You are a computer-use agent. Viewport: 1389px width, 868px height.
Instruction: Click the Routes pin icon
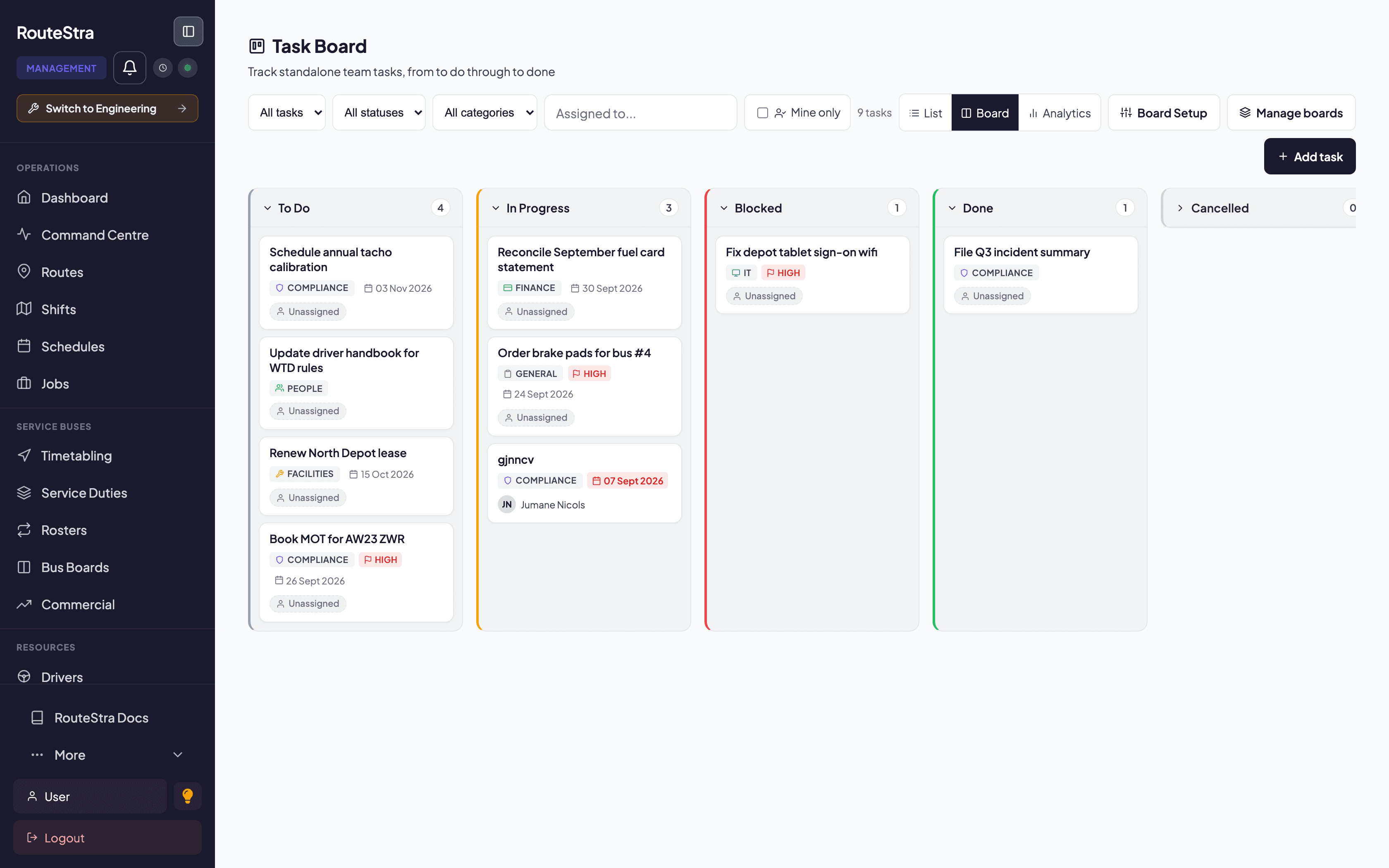pos(24,272)
